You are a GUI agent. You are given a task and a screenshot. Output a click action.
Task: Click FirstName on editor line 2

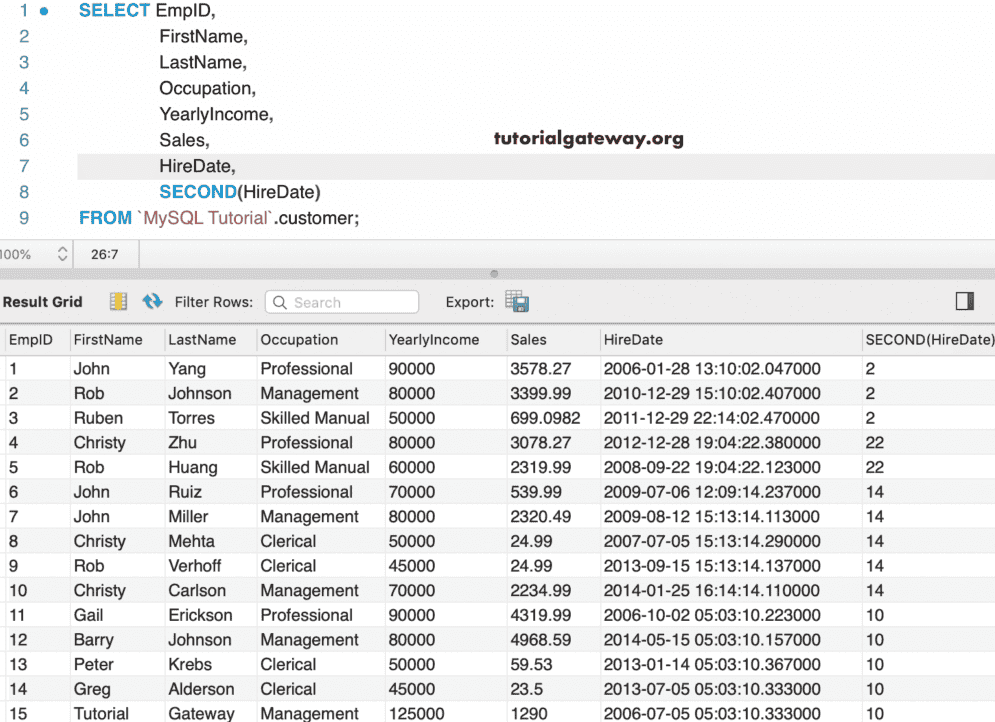point(201,37)
